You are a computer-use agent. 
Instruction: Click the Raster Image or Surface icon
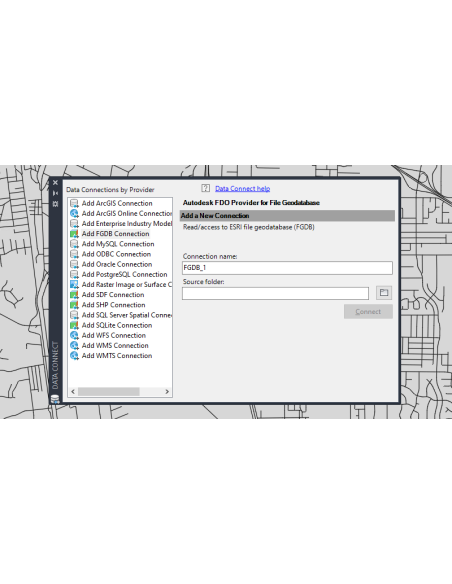pos(74,285)
